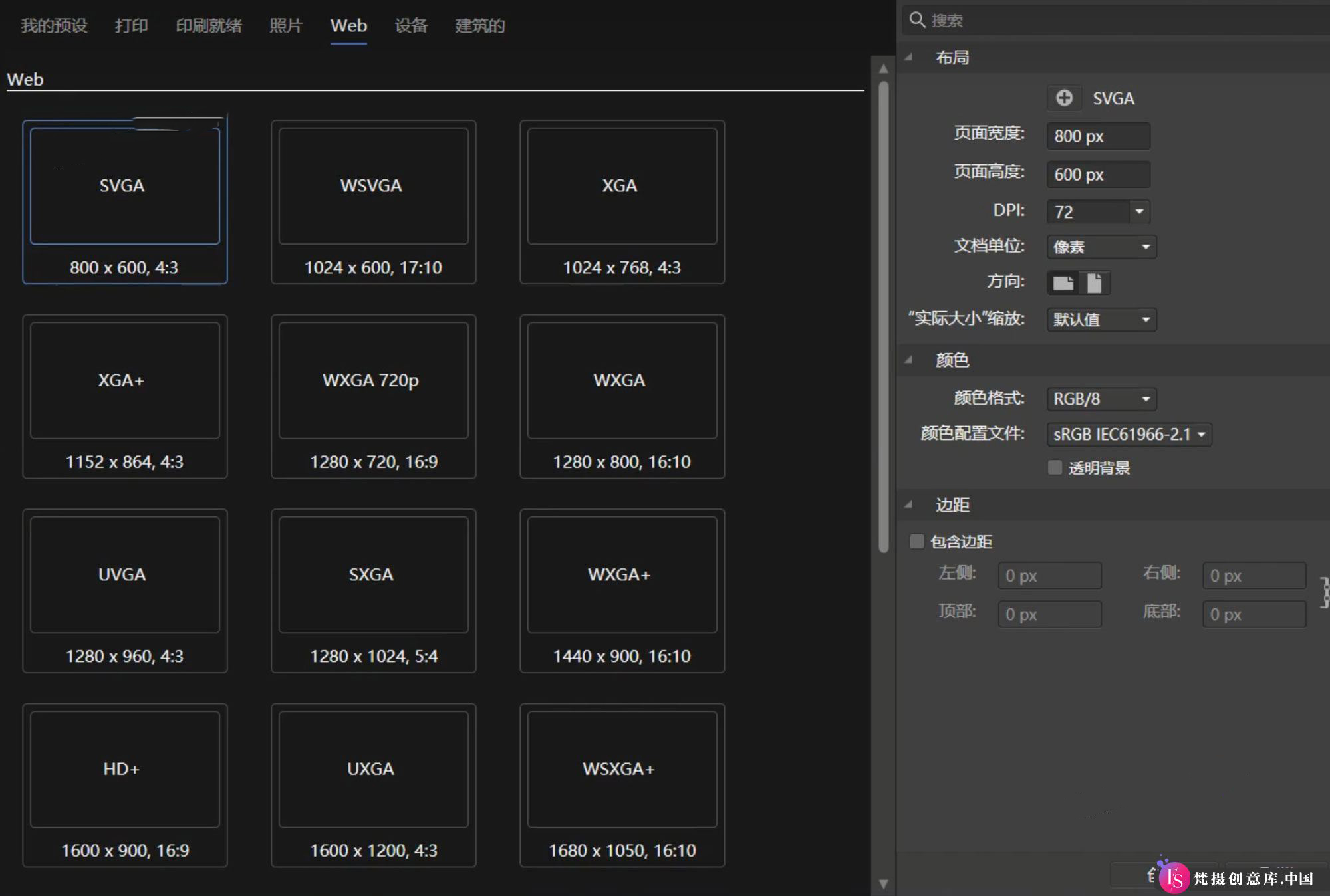This screenshot has width=1330, height=896.
Task: Click the DPI 72 value field
Action: 1088,211
